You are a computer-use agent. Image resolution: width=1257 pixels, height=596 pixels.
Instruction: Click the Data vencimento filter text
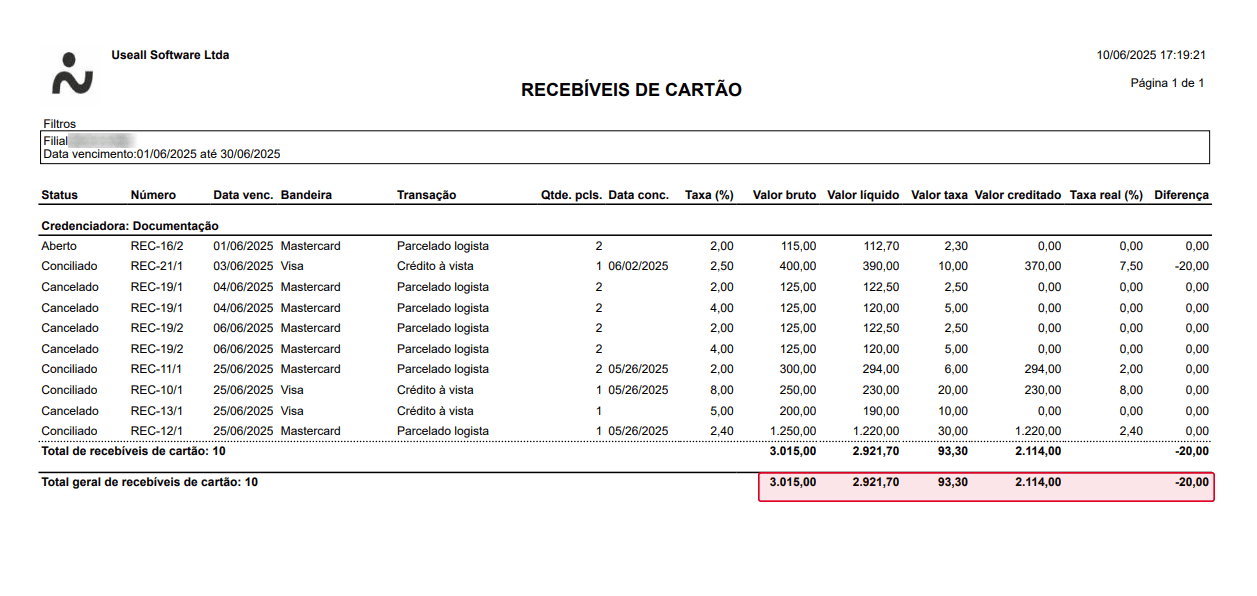161,154
